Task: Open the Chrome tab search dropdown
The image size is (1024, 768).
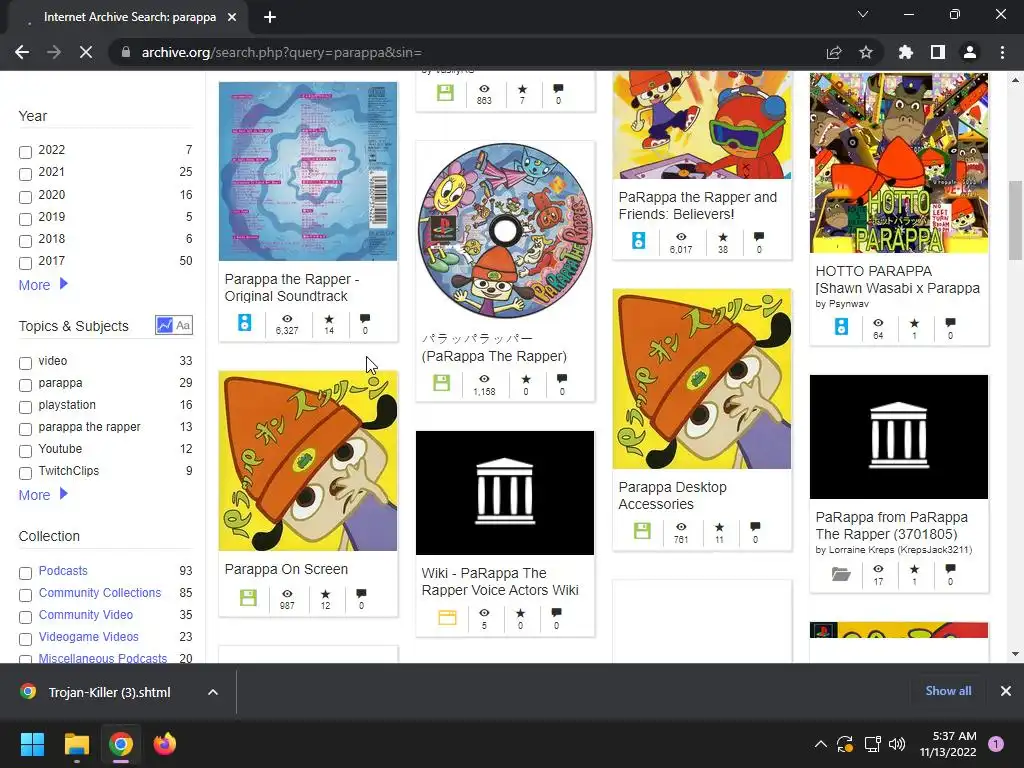Action: (863, 14)
